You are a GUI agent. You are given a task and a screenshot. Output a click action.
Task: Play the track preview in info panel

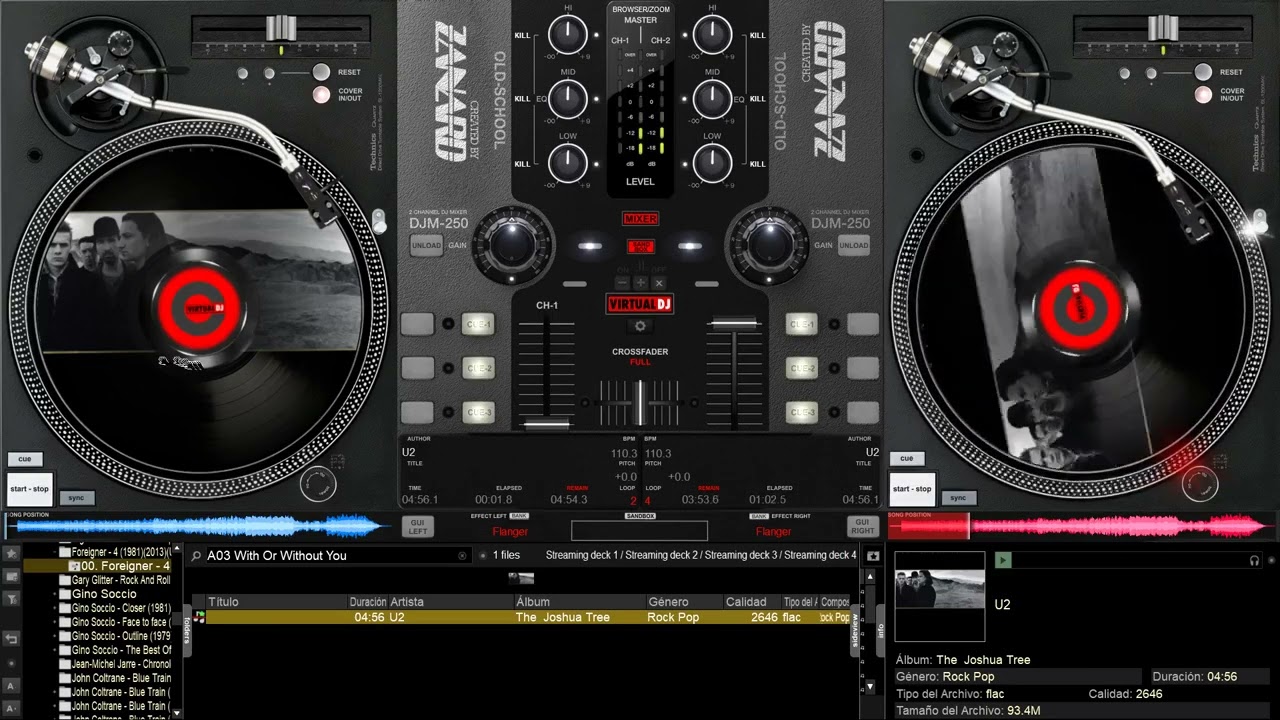[x=1003, y=561]
